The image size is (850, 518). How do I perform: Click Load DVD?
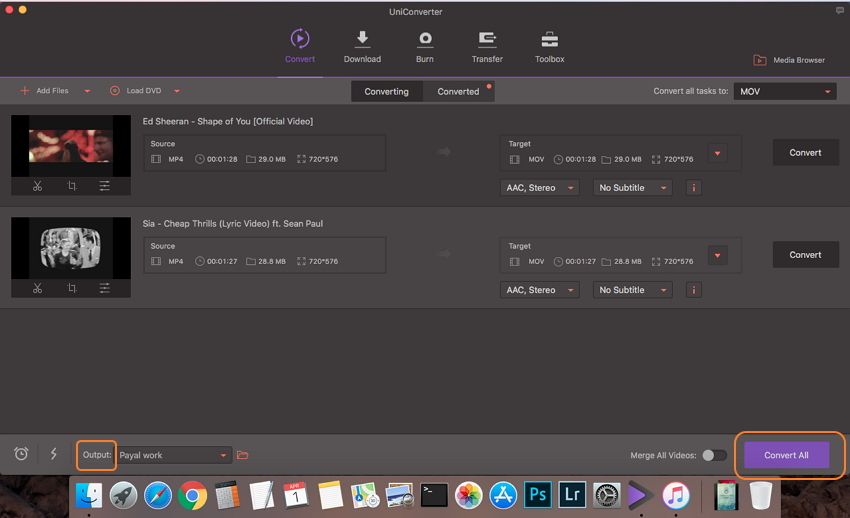(136, 90)
